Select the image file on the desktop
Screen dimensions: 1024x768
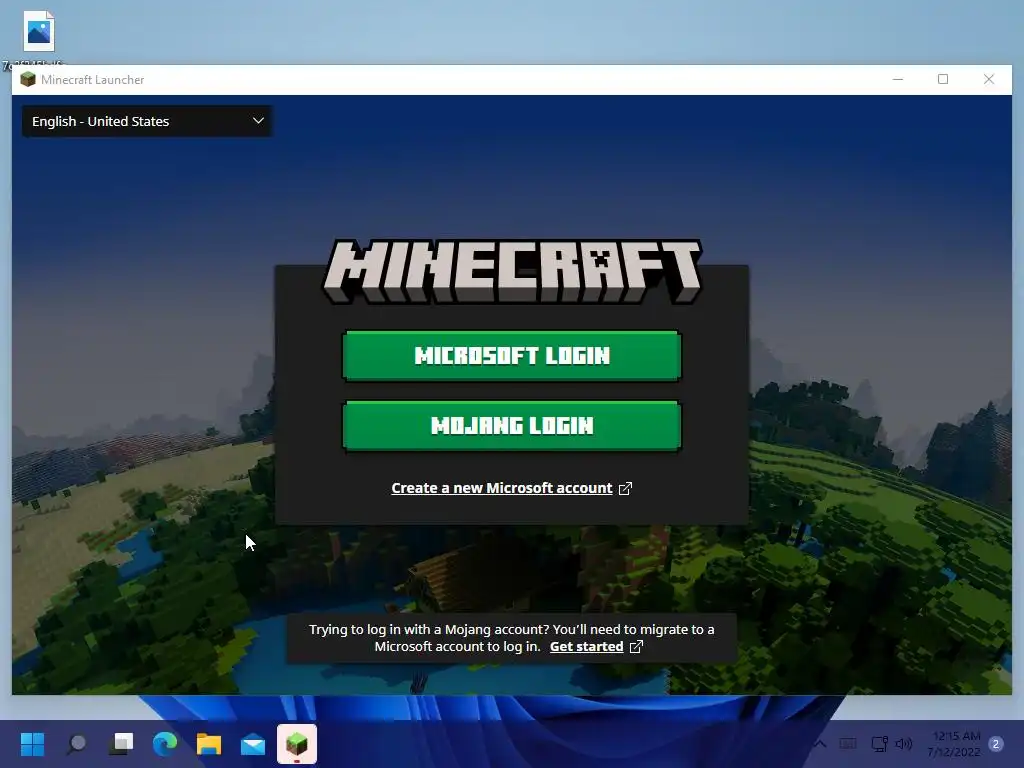39,31
